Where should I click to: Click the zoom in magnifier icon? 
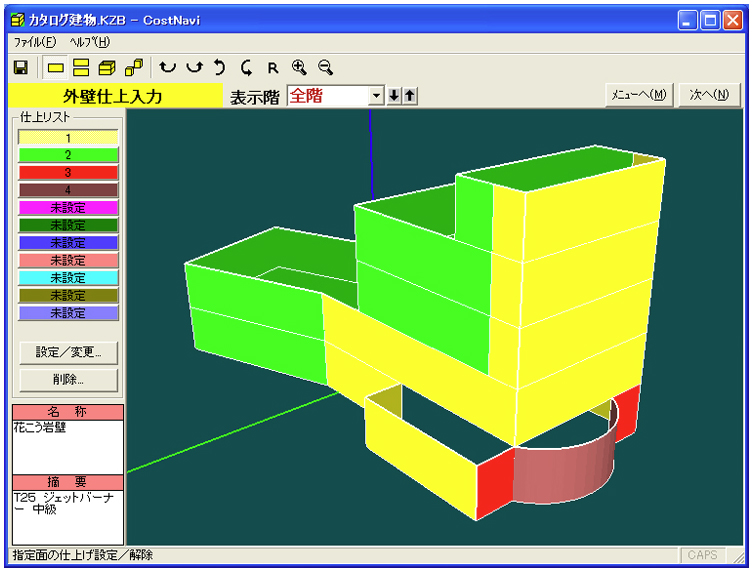point(298,68)
